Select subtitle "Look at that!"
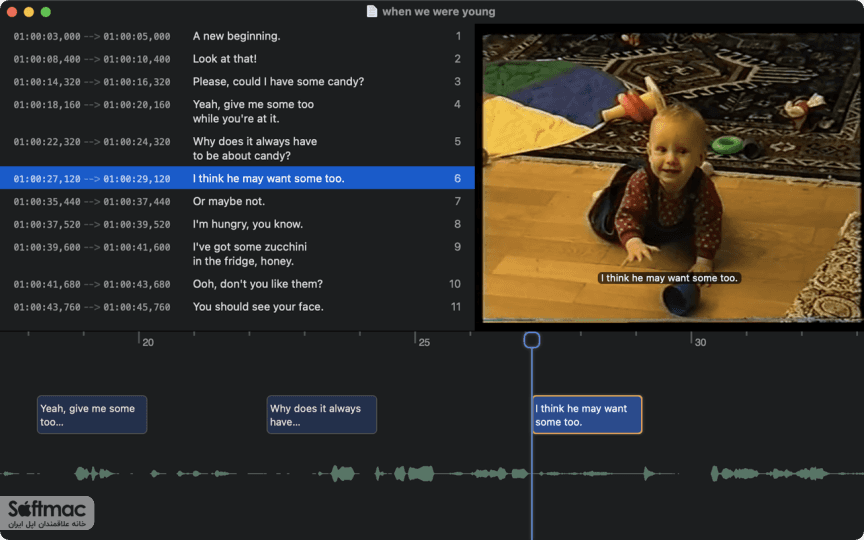864x540 pixels. click(x=237, y=59)
